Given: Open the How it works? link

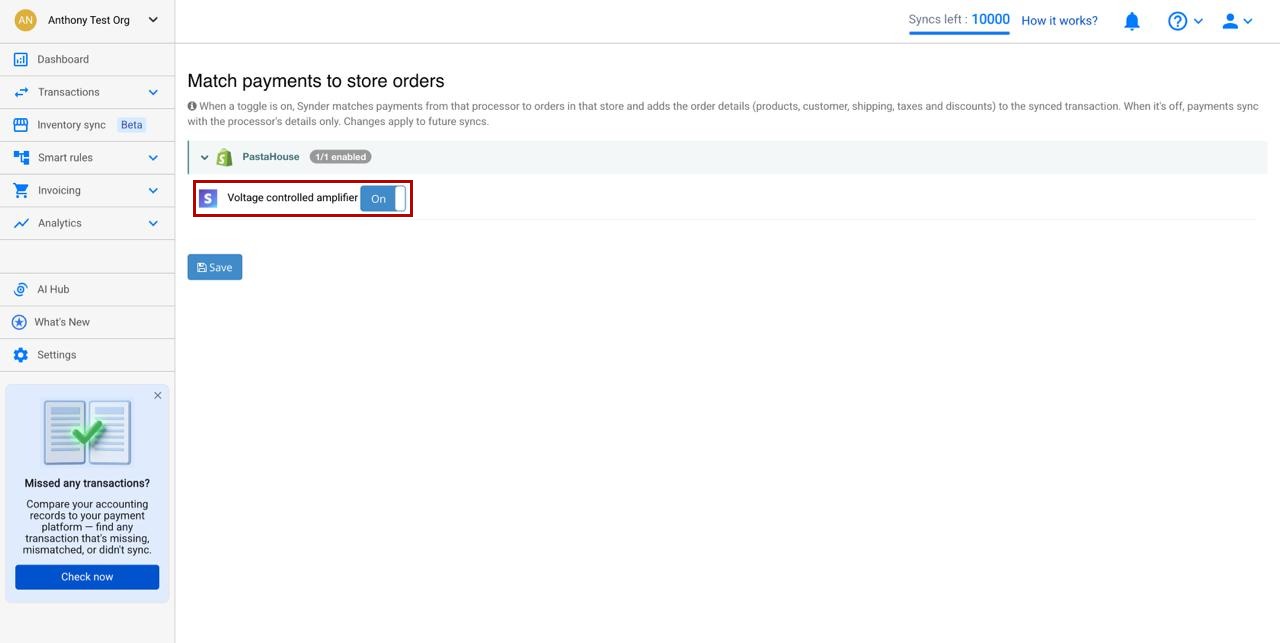Looking at the screenshot, I should [x=1059, y=21].
